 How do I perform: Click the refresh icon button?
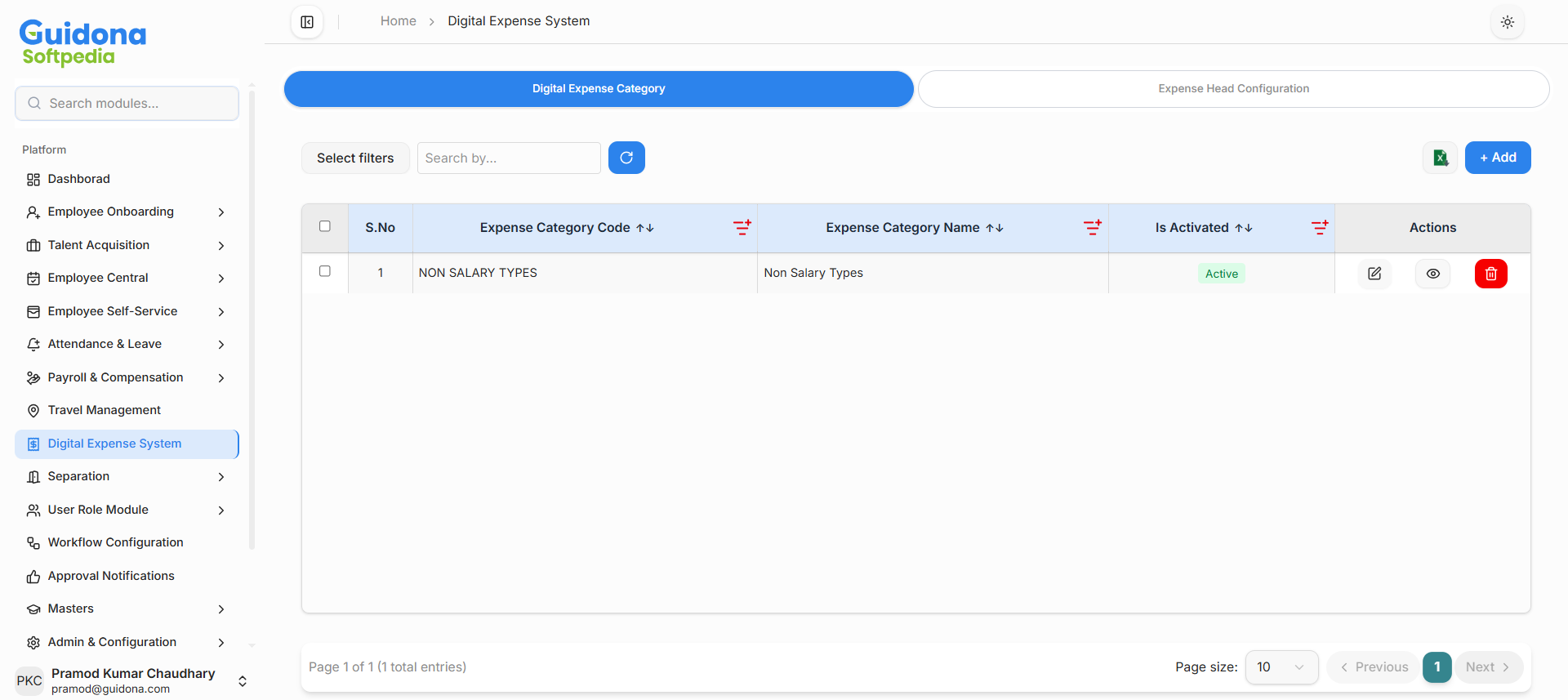coord(626,158)
